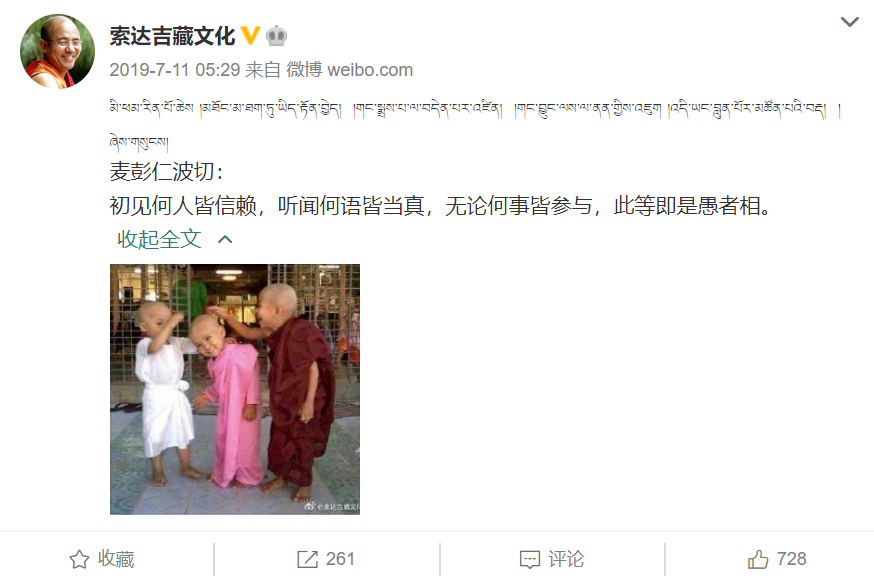Open the 评论 comments section

click(x=566, y=559)
